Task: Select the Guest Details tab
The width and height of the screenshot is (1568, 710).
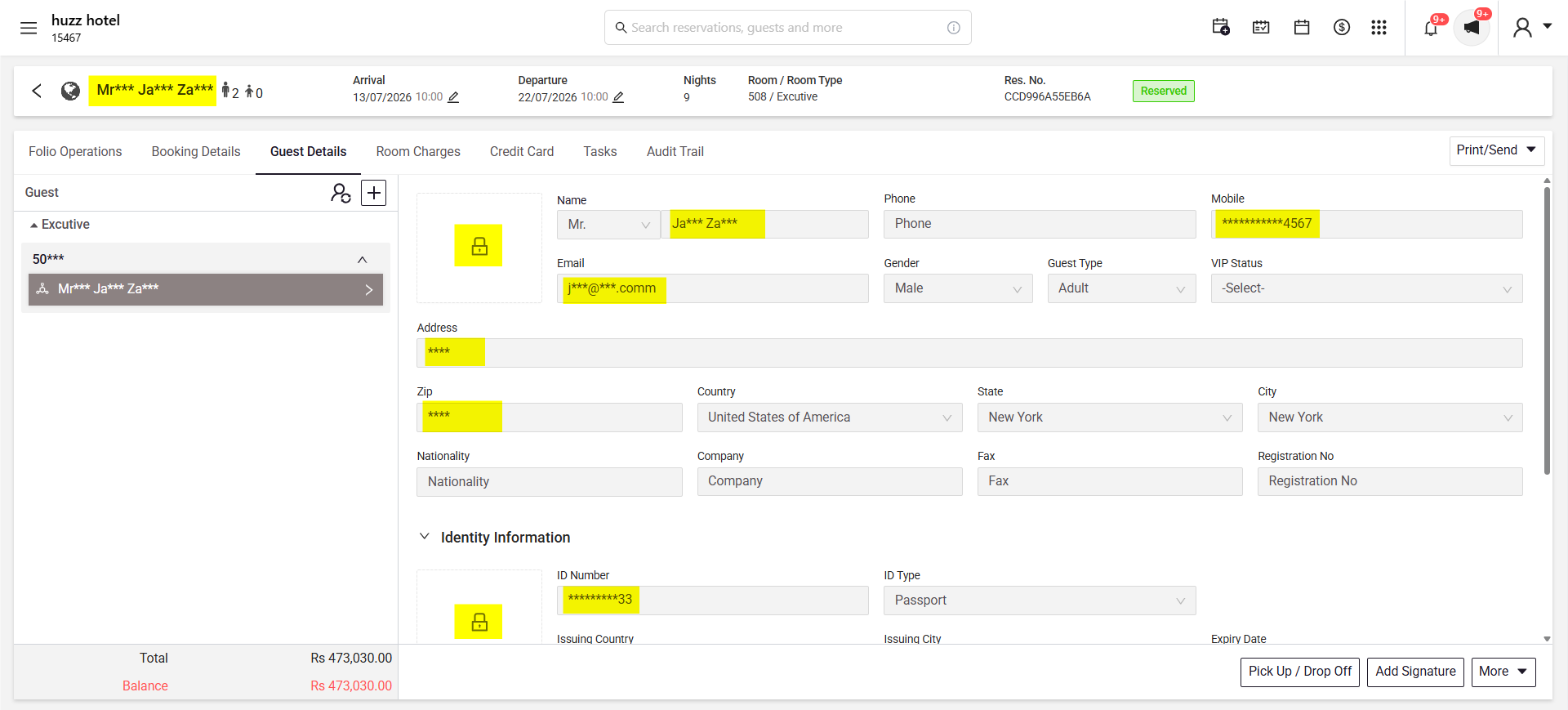Action: tap(309, 152)
